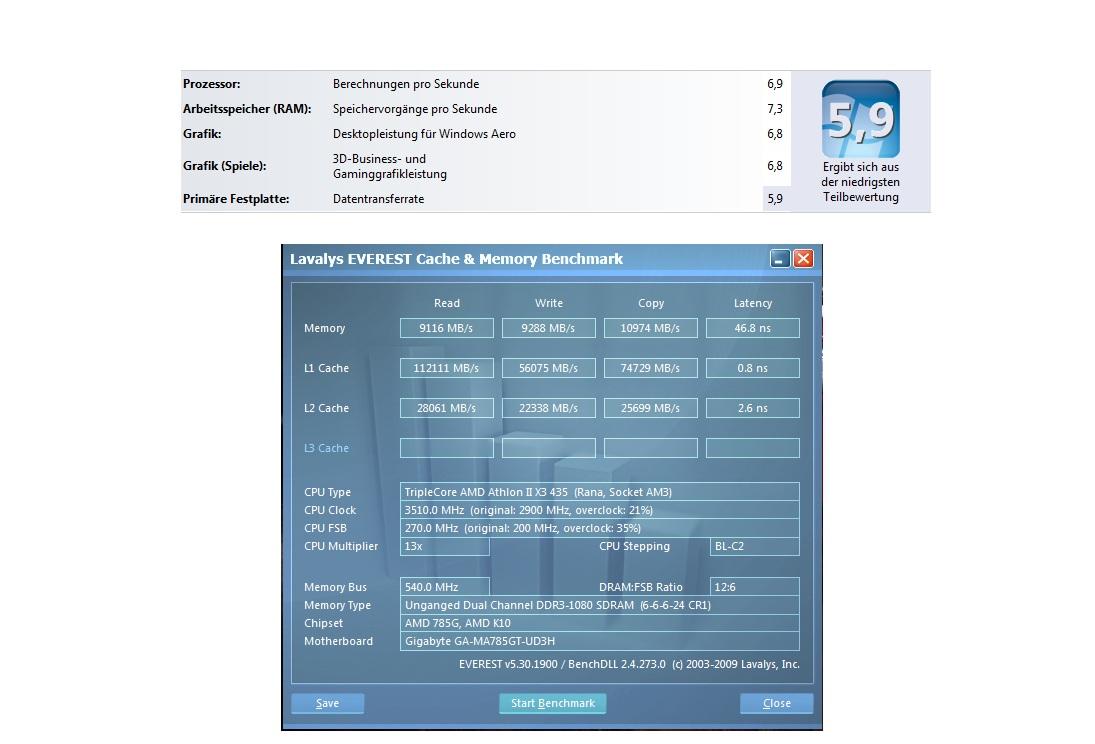Click the red X title bar button
The image size is (1095, 744).
[x=804, y=258]
